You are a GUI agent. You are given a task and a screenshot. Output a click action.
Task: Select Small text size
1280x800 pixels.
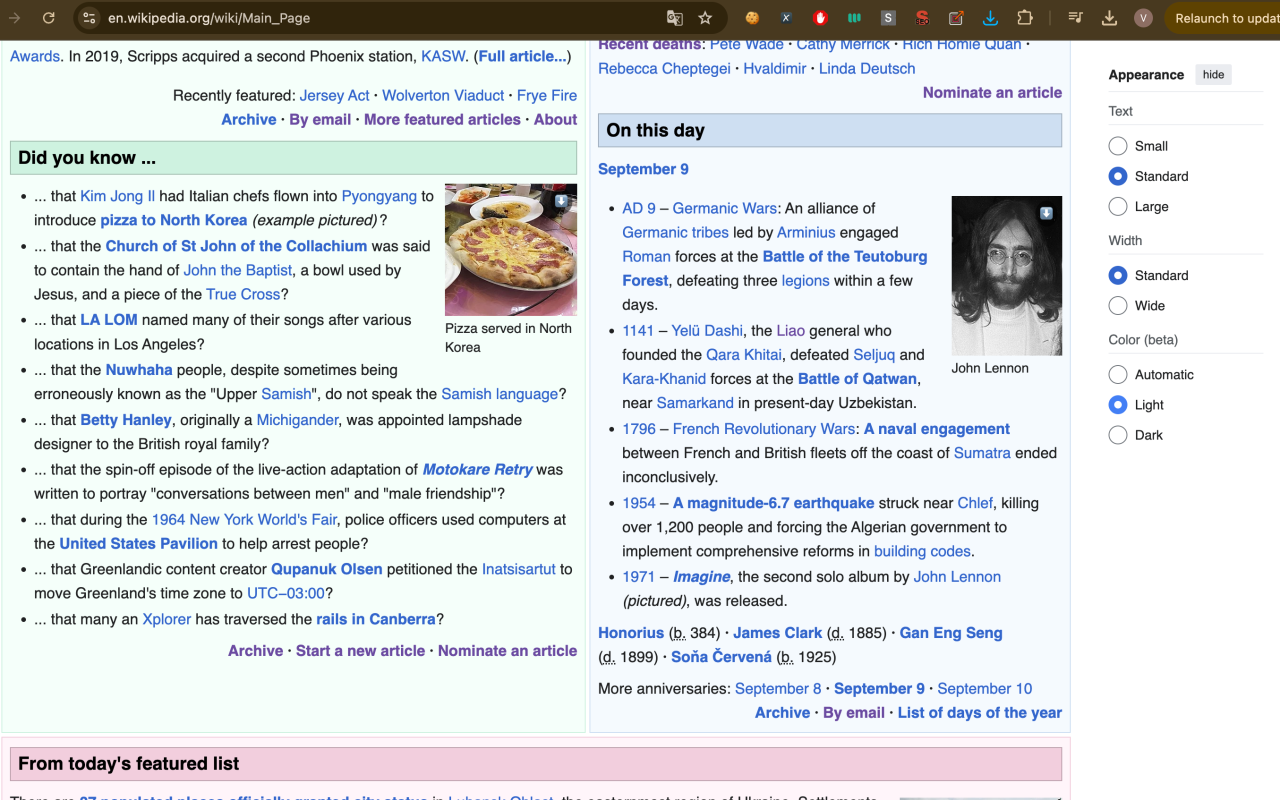pyautogui.click(x=1118, y=146)
